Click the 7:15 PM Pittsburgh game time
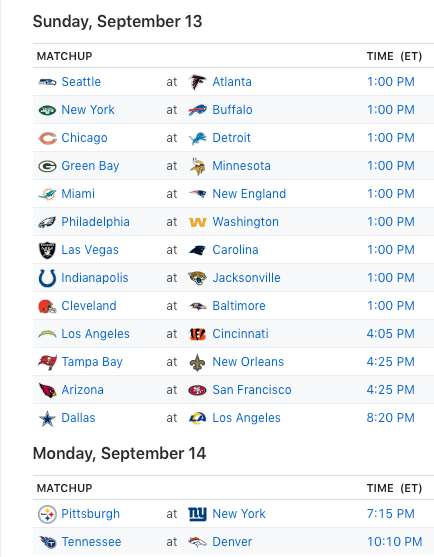This screenshot has width=434, height=557. pyautogui.click(x=390, y=514)
